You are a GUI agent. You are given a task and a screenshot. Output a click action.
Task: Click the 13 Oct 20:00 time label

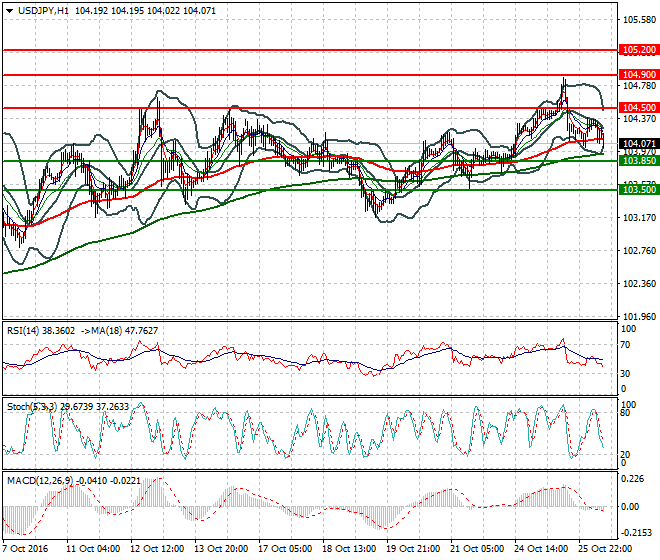tap(221, 549)
